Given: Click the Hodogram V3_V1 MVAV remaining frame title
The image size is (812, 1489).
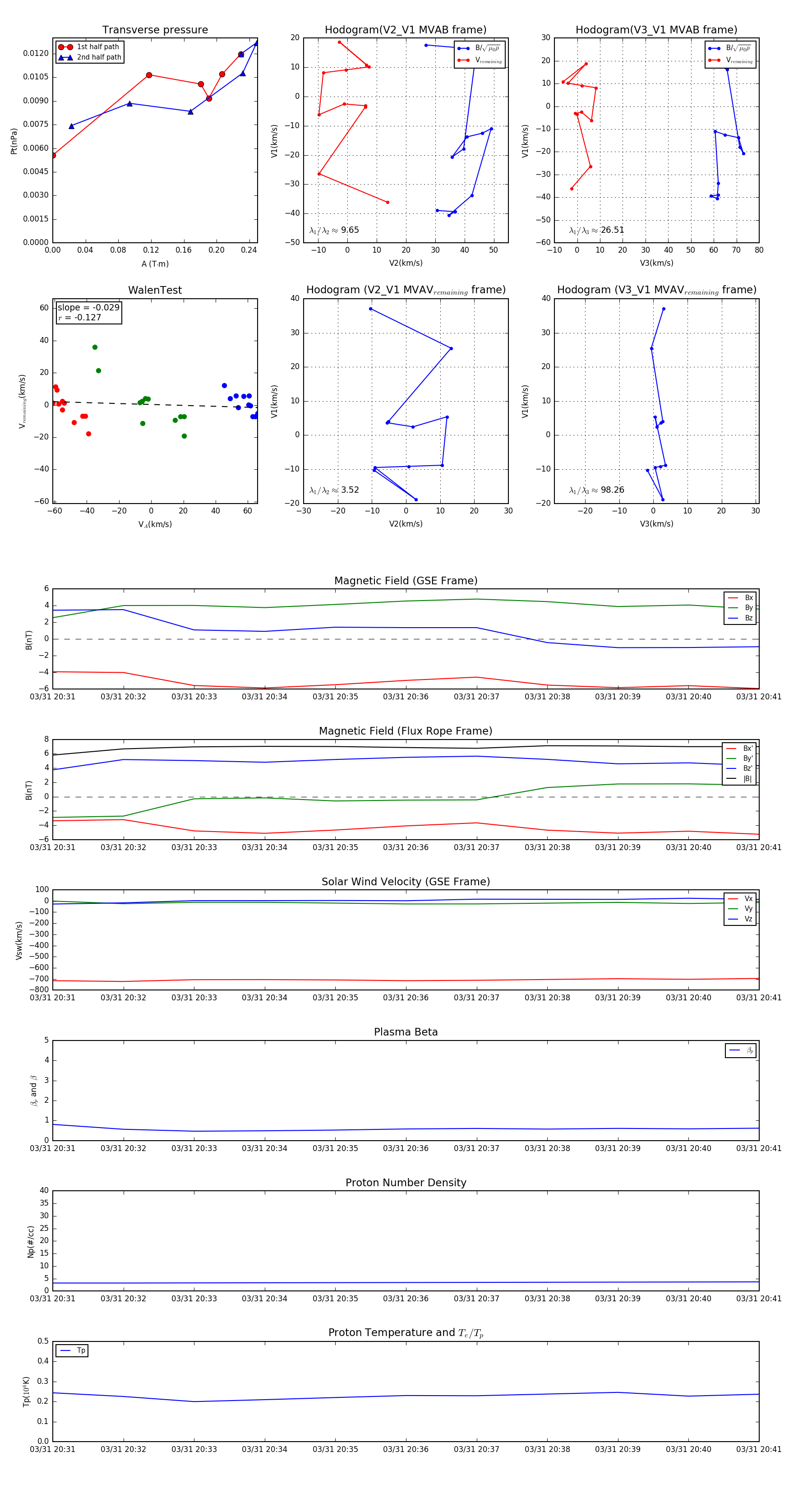Looking at the screenshot, I should click(x=656, y=290).
